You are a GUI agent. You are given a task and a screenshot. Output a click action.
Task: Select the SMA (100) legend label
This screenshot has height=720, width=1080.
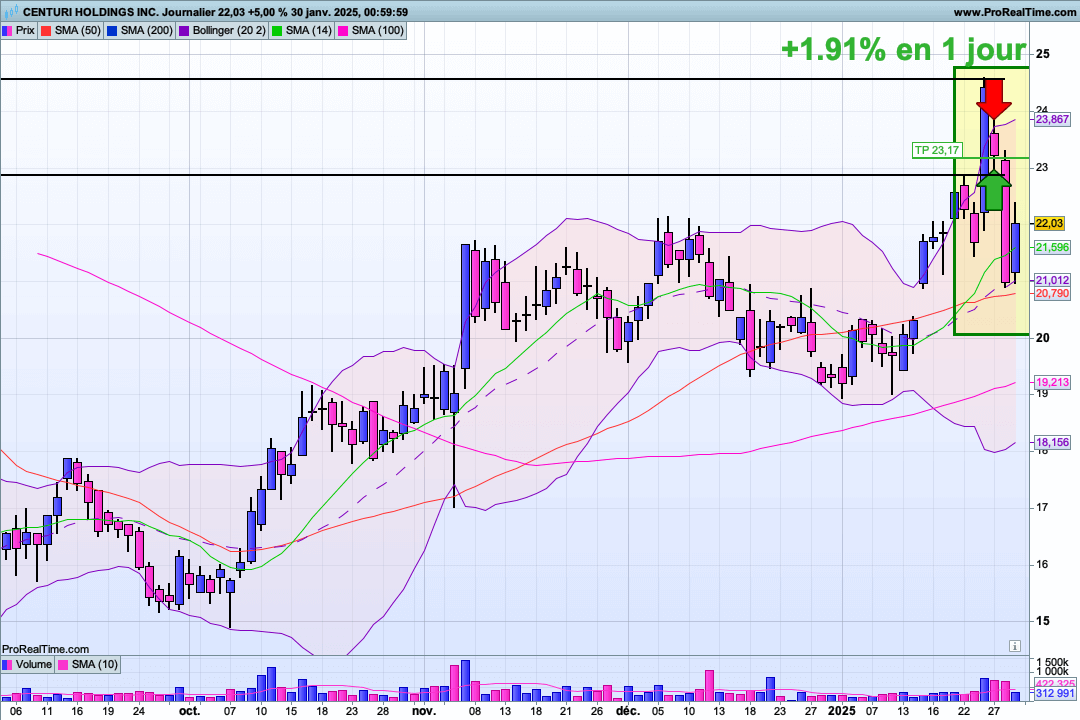pos(377,30)
